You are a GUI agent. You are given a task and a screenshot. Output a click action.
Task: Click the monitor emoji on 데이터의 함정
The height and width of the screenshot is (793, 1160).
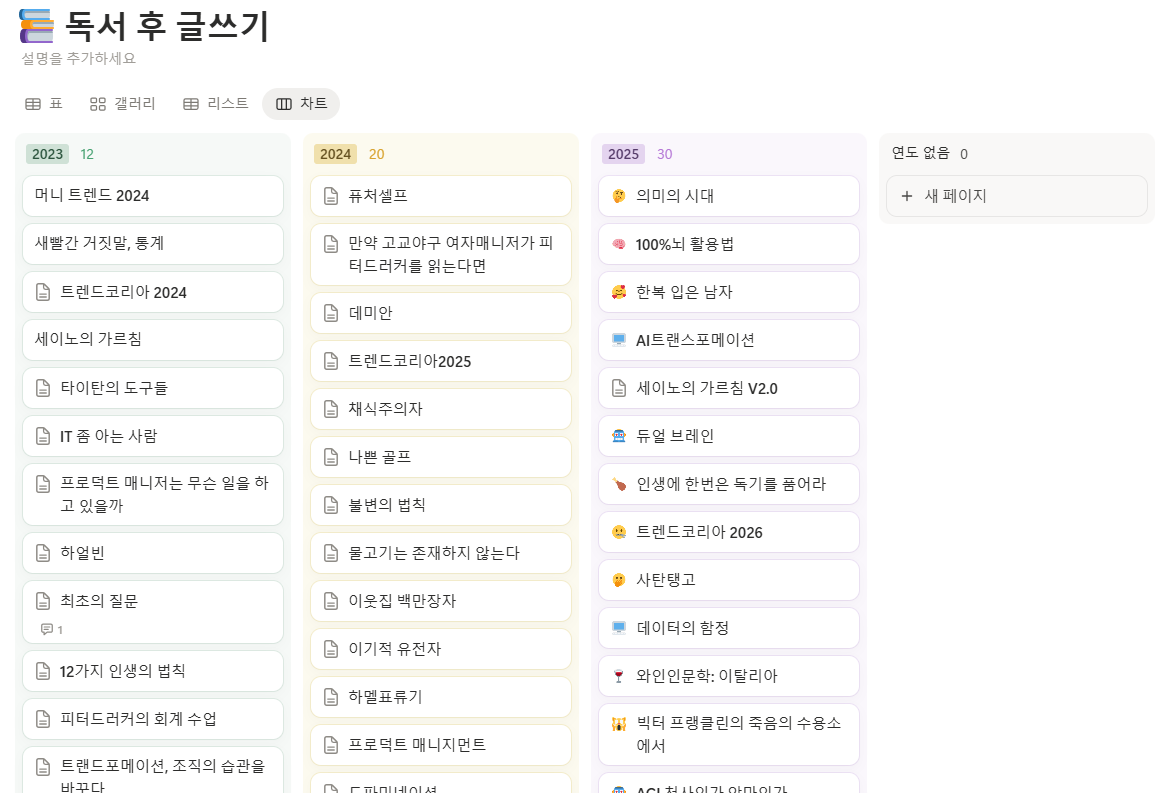coord(617,628)
